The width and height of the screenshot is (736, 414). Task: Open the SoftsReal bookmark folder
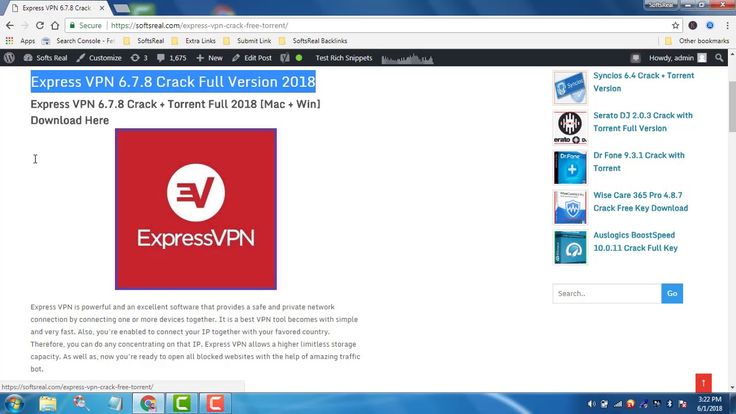(x=144, y=41)
